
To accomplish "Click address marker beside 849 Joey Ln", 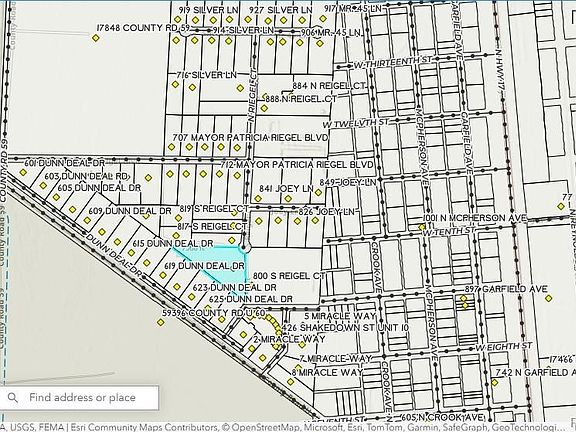I will 318,192.
